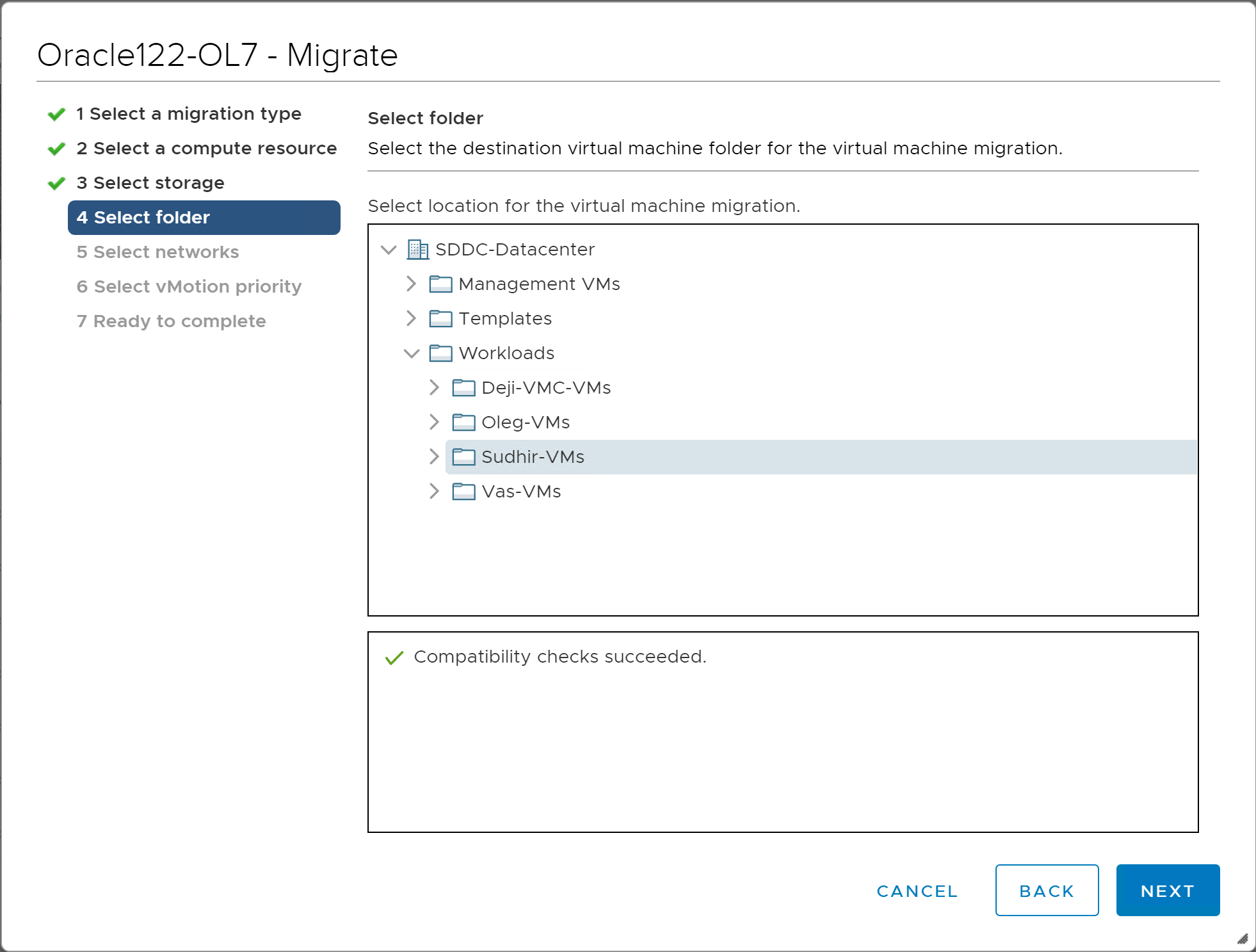Click the Workloads folder icon
Screen dimensions: 1256x952
coord(440,353)
